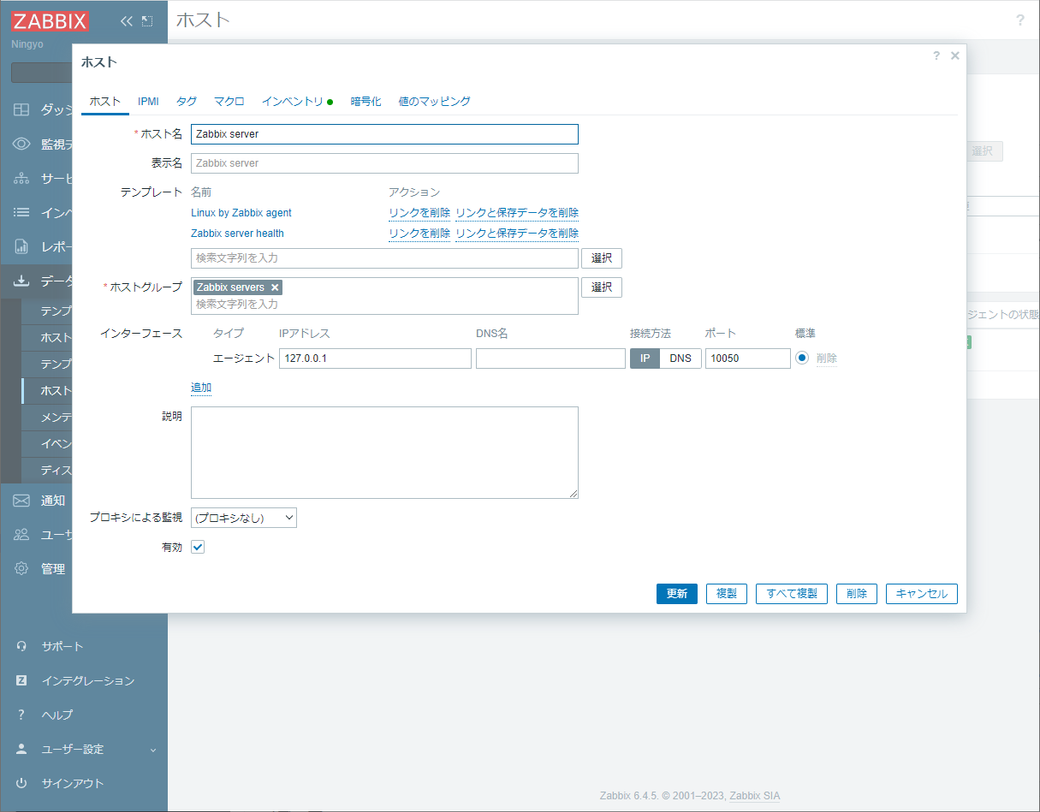Open help from the dialog's question mark
1040x812 pixels.
pos(936,56)
